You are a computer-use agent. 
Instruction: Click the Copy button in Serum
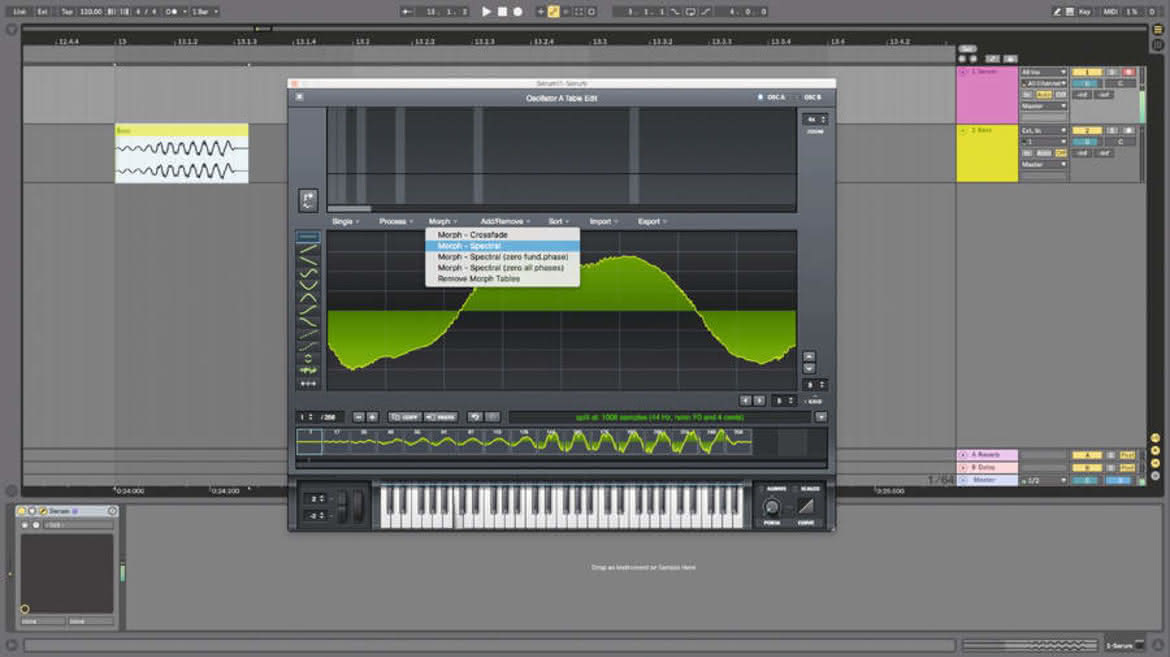(405, 417)
